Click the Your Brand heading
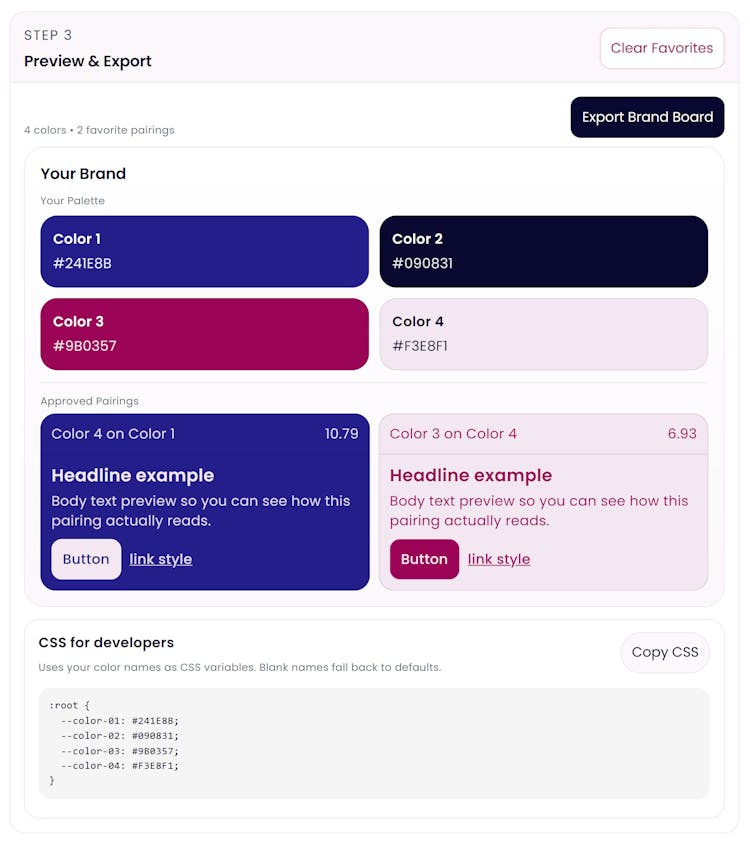 coord(83,174)
